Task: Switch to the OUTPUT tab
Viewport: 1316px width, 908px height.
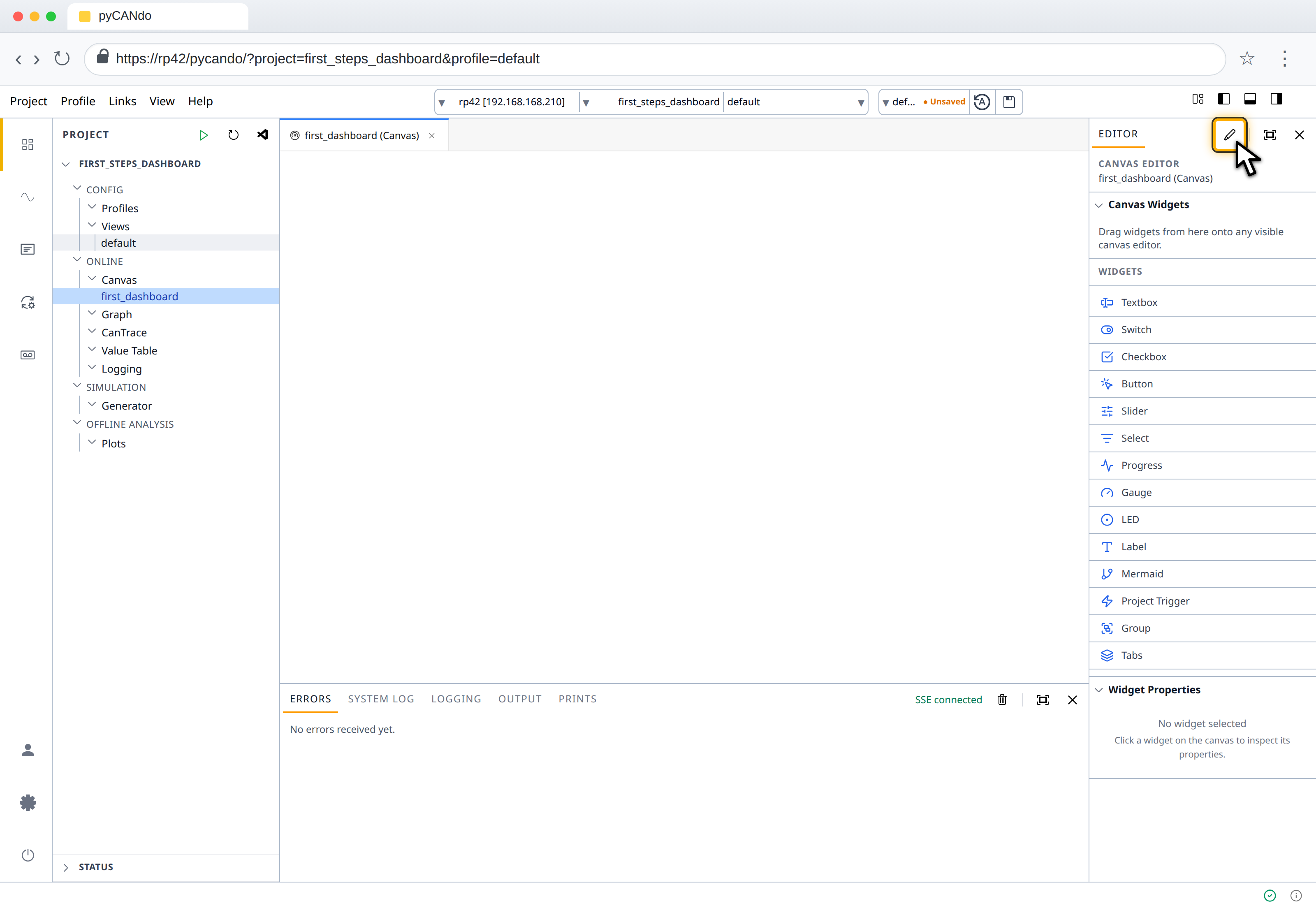Action: tap(519, 699)
